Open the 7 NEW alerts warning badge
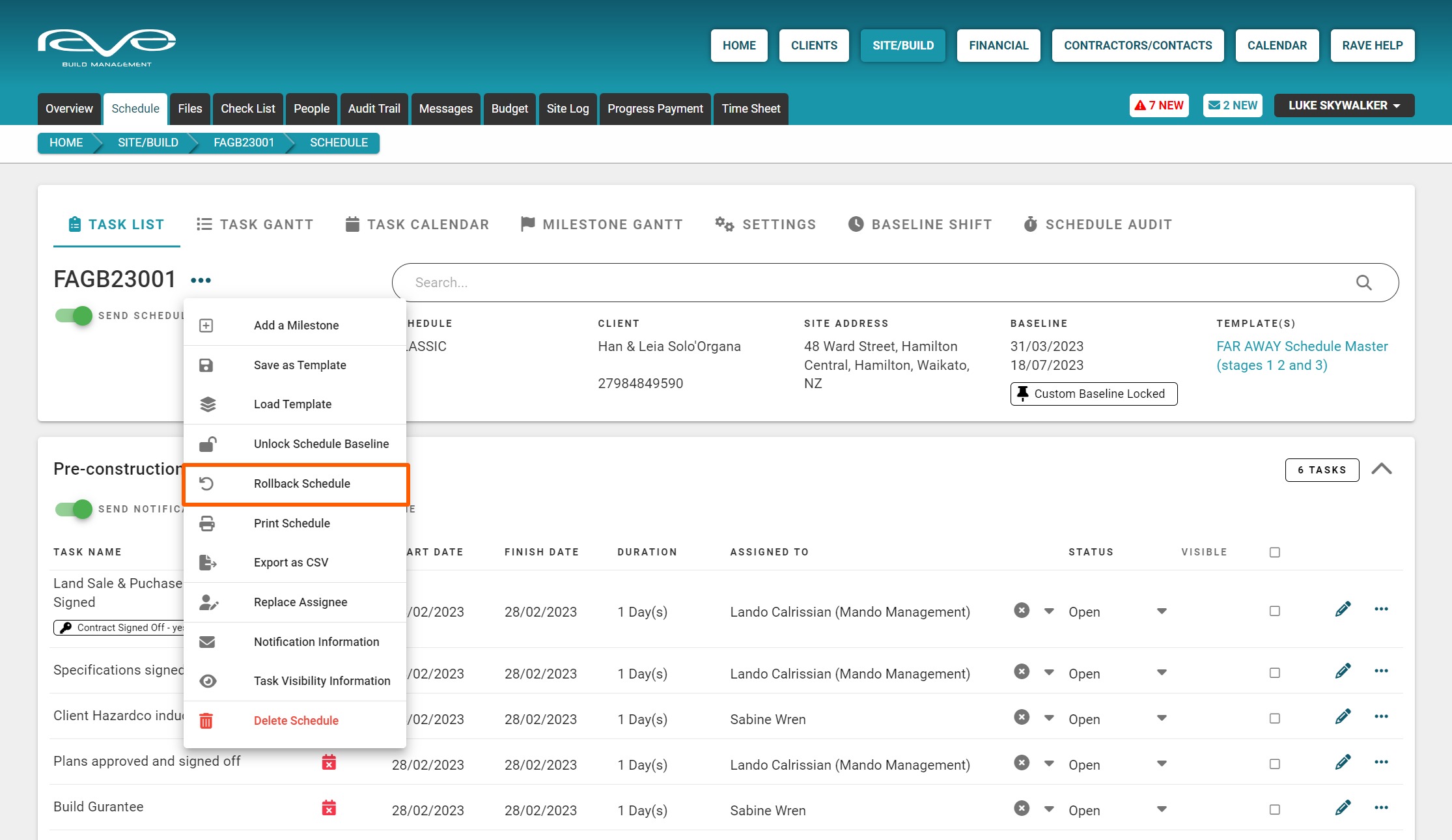The width and height of the screenshot is (1452, 840). click(x=1159, y=105)
